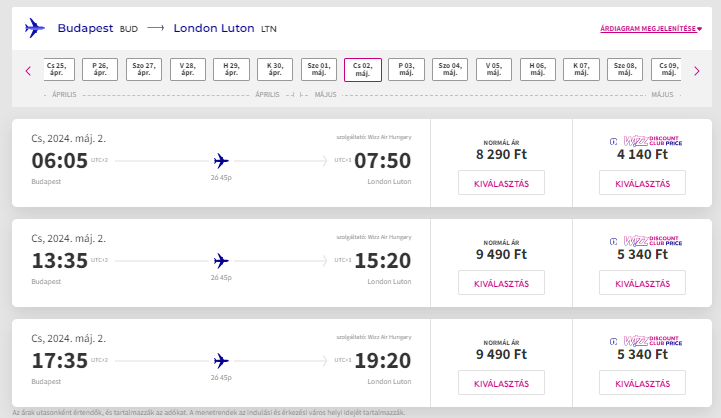Image resolution: width=721 pixels, height=418 pixels.
Task: Select the P 03, máj. date tab
Action: pos(406,70)
